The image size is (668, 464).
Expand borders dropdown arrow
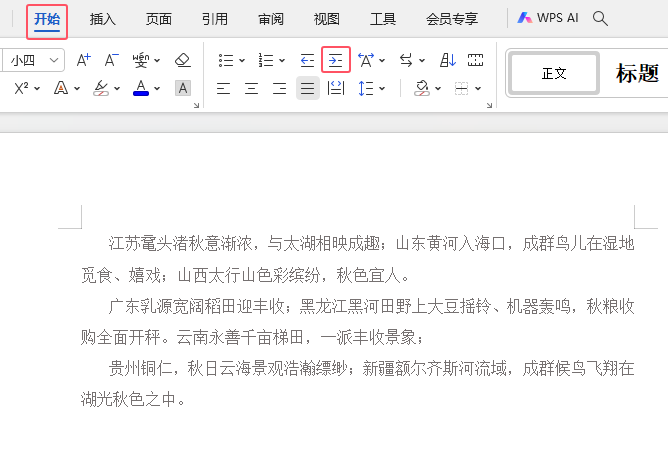point(478,89)
